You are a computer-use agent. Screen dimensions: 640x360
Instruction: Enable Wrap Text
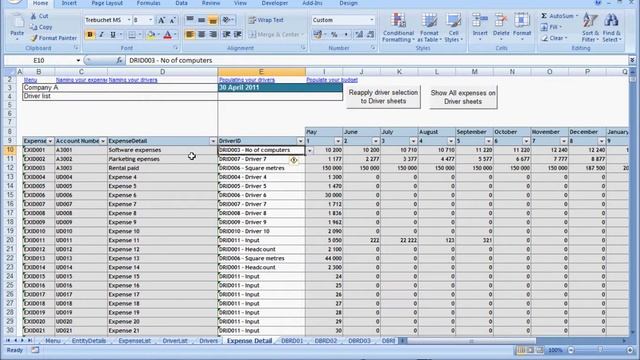(266, 20)
